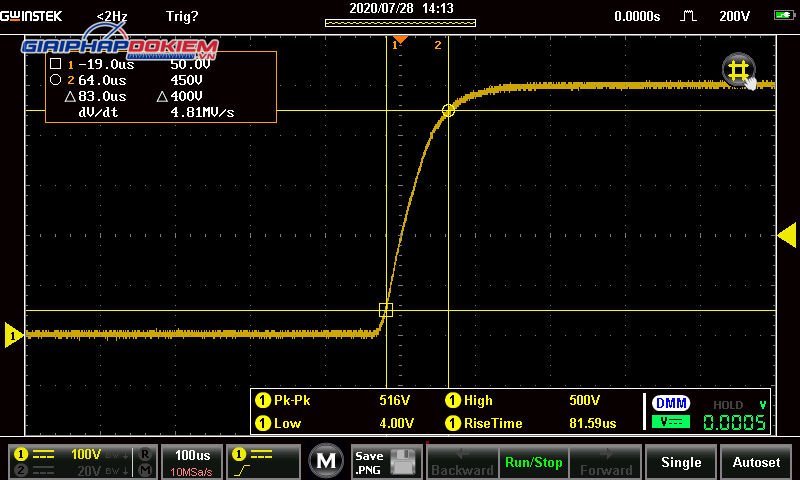Tap the rising edge trigger type icon at top

(x=688, y=16)
